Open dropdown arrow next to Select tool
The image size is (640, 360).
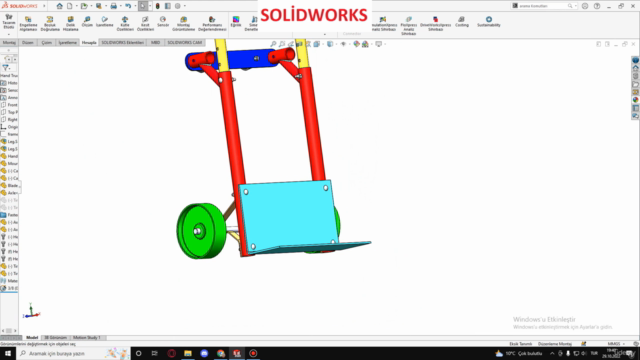tap(150, 6)
